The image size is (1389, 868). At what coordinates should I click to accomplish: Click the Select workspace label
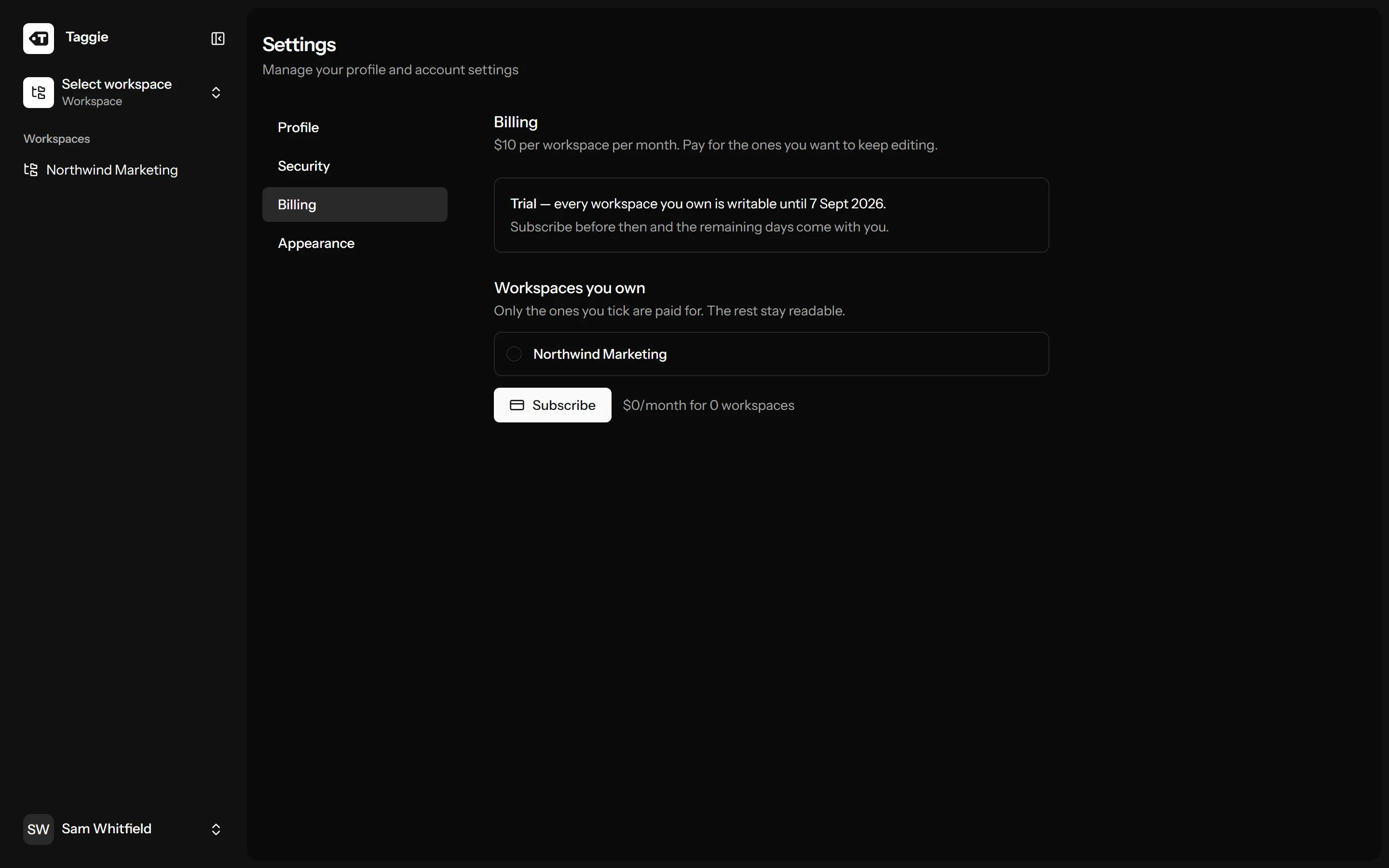(117, 84)
